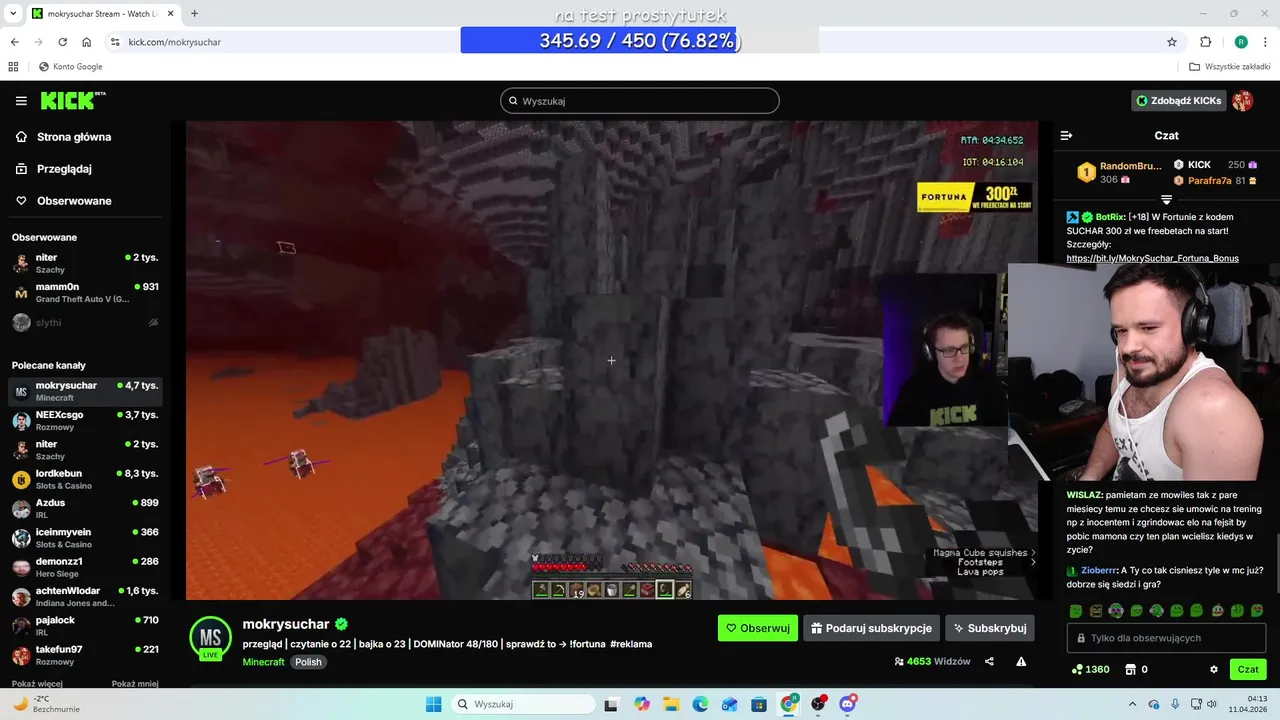This screenshot has width=1280, height=720.
Task: Open the hamburger sidebar menu
Action: point(21,101)
